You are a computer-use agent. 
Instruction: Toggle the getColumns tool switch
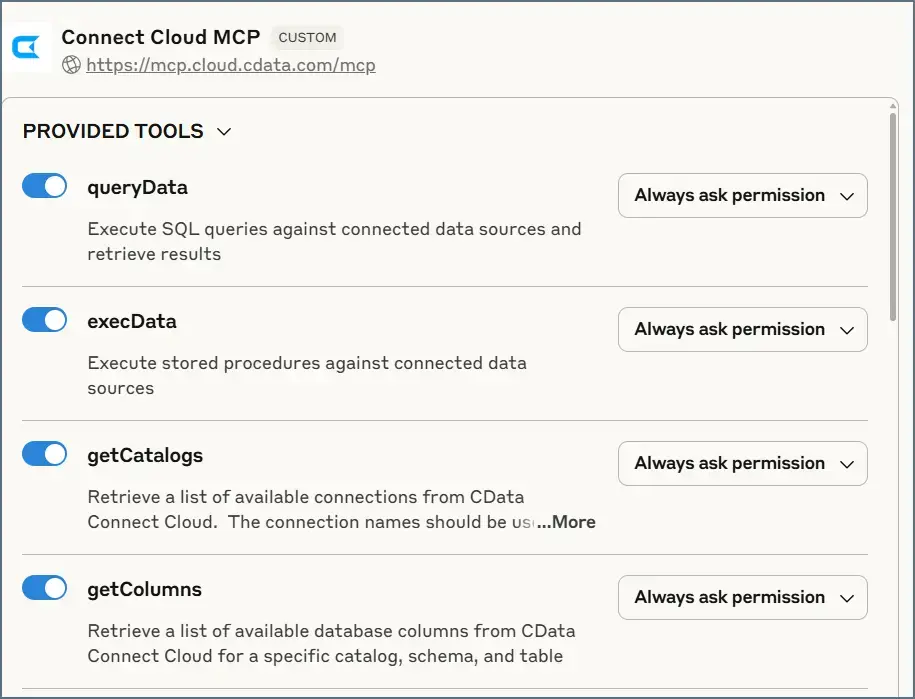44,587
